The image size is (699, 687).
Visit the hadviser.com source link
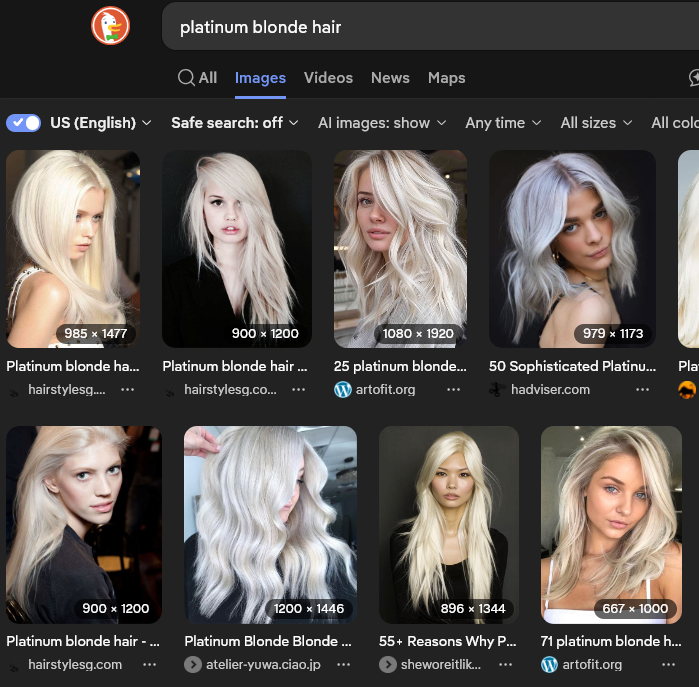coord(550,390)
